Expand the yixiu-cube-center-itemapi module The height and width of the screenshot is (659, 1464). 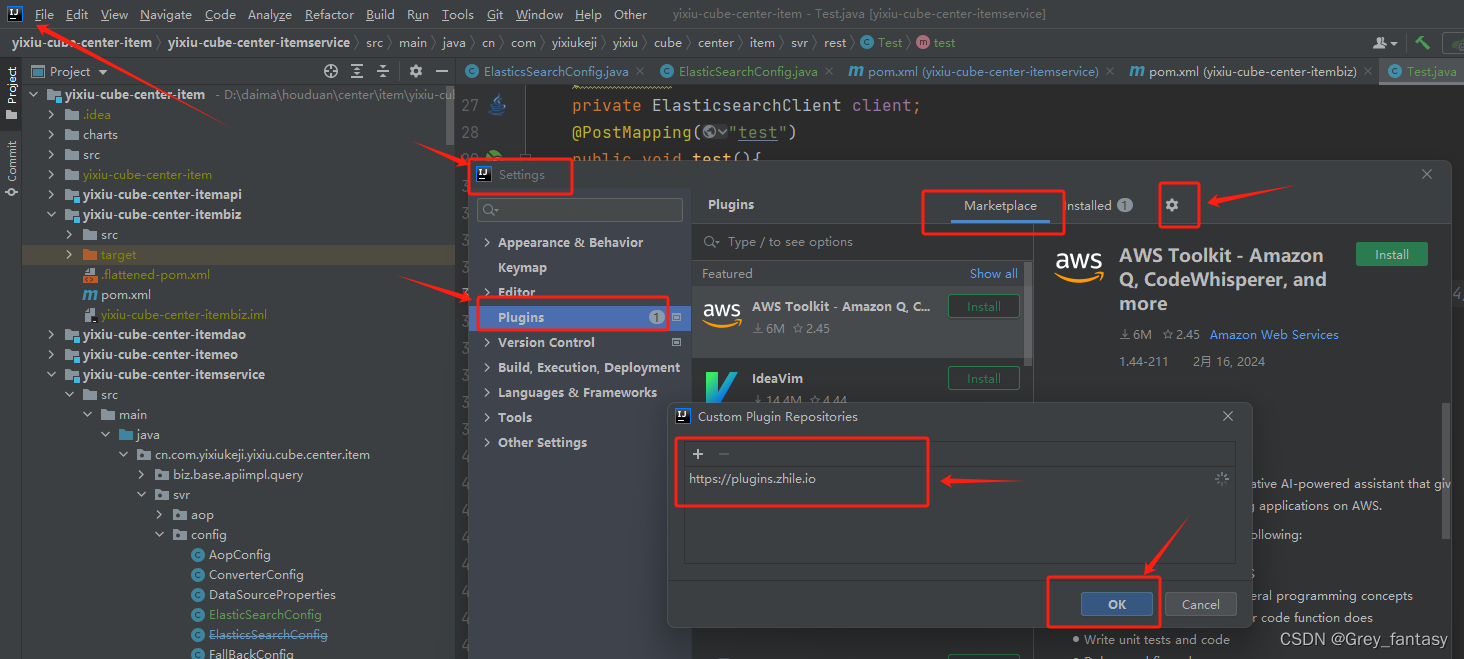[x=52, y=194]
